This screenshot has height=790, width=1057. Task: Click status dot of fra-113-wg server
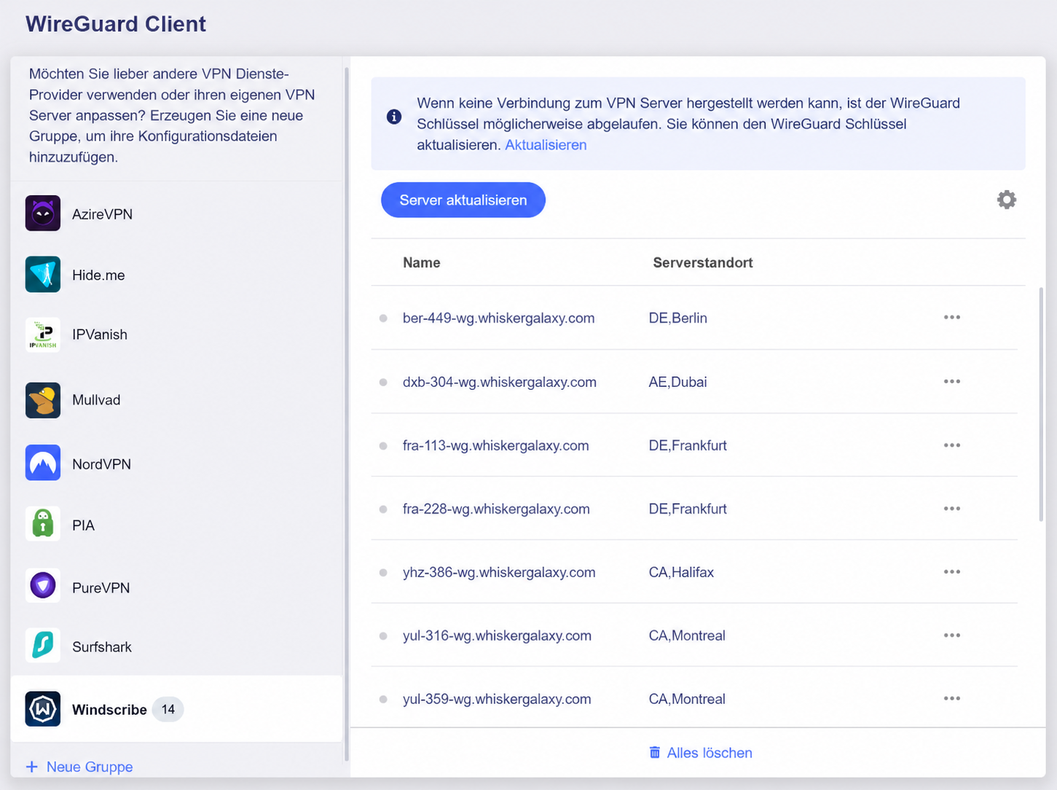pyautogui.click(x=383, y=446)
